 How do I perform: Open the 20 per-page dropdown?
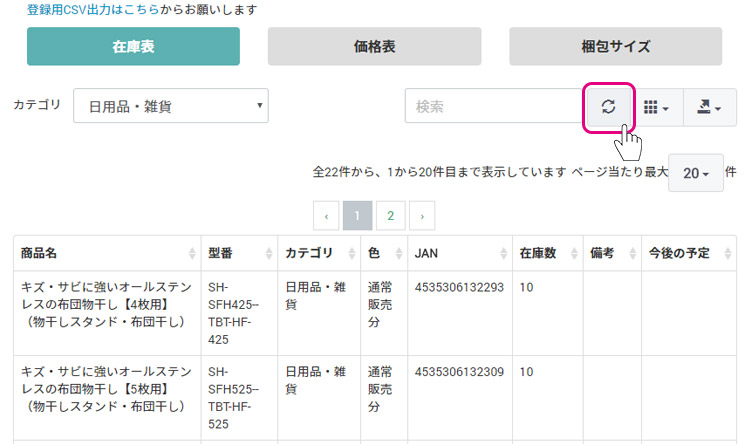coord(695,173)
